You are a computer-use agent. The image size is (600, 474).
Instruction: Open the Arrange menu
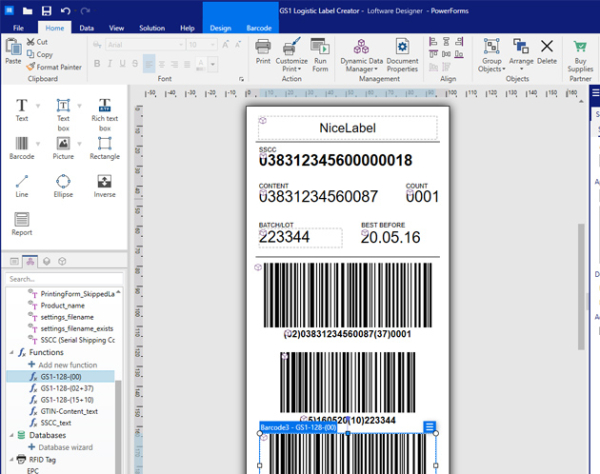click(521, 54)
